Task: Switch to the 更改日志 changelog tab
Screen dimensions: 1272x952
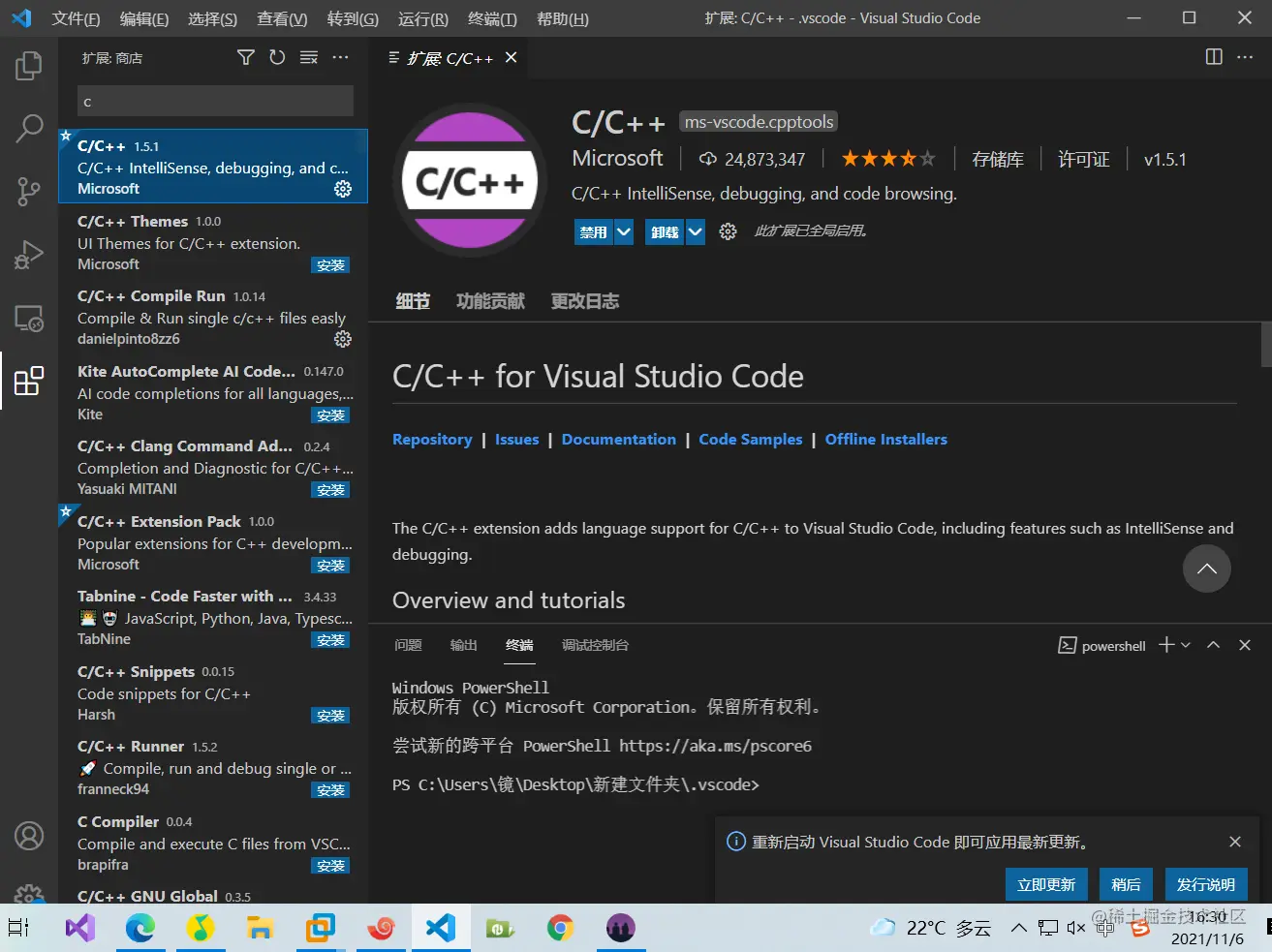Action: click(x=585, y=301)
